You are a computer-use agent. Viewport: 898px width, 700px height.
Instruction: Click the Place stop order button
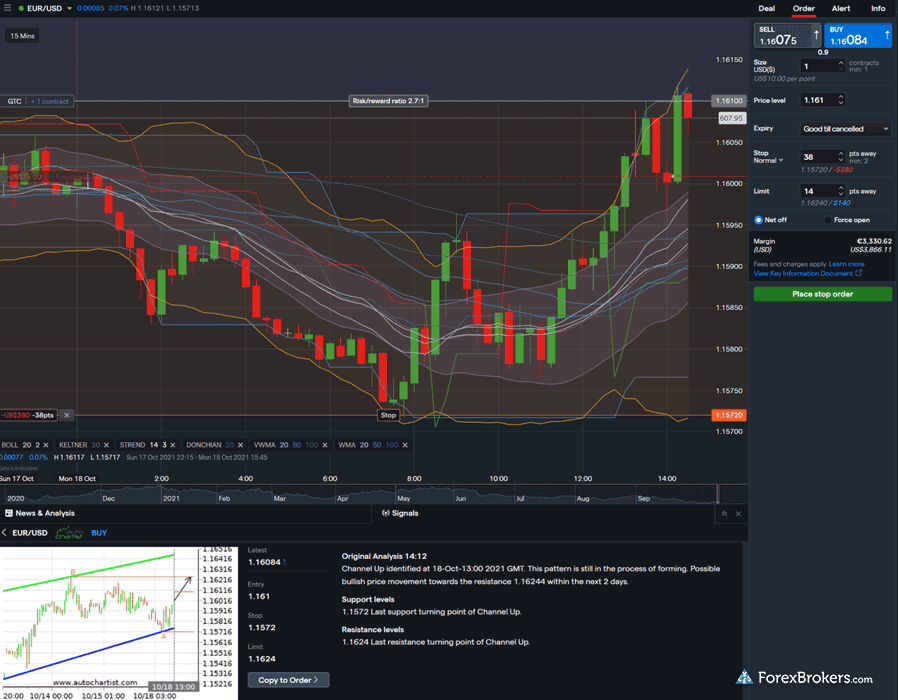click(822, 294)
